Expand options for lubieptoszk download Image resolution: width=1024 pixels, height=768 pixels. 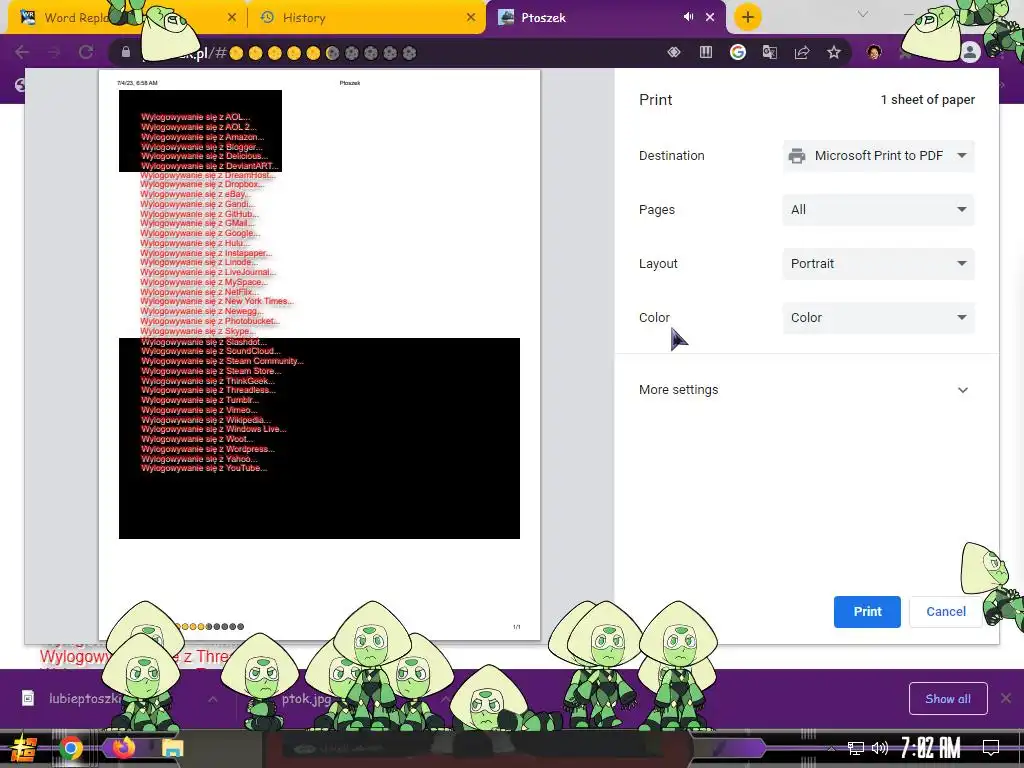point(213,699)
